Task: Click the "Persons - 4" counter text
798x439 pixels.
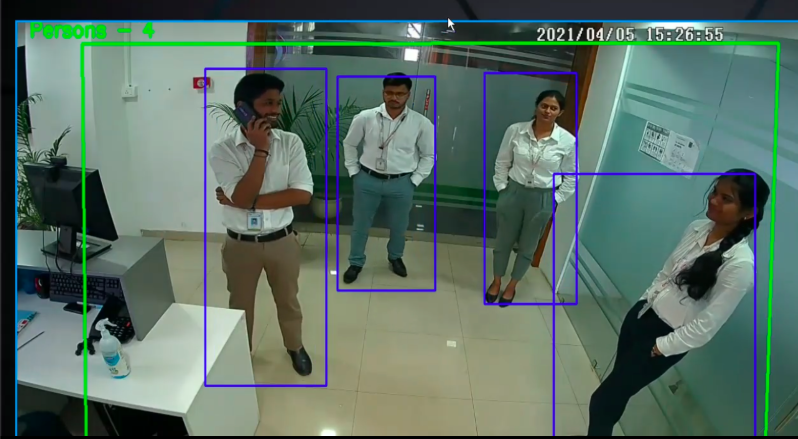Action: point(92,31)
